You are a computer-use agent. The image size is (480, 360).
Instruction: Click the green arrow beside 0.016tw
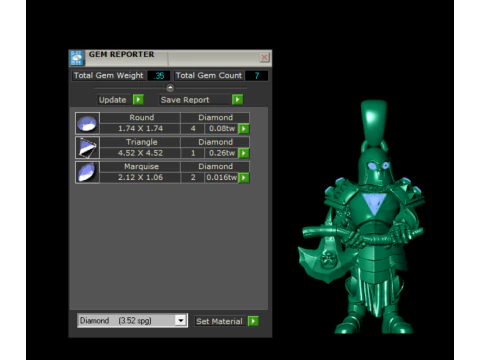coord(244,178)
